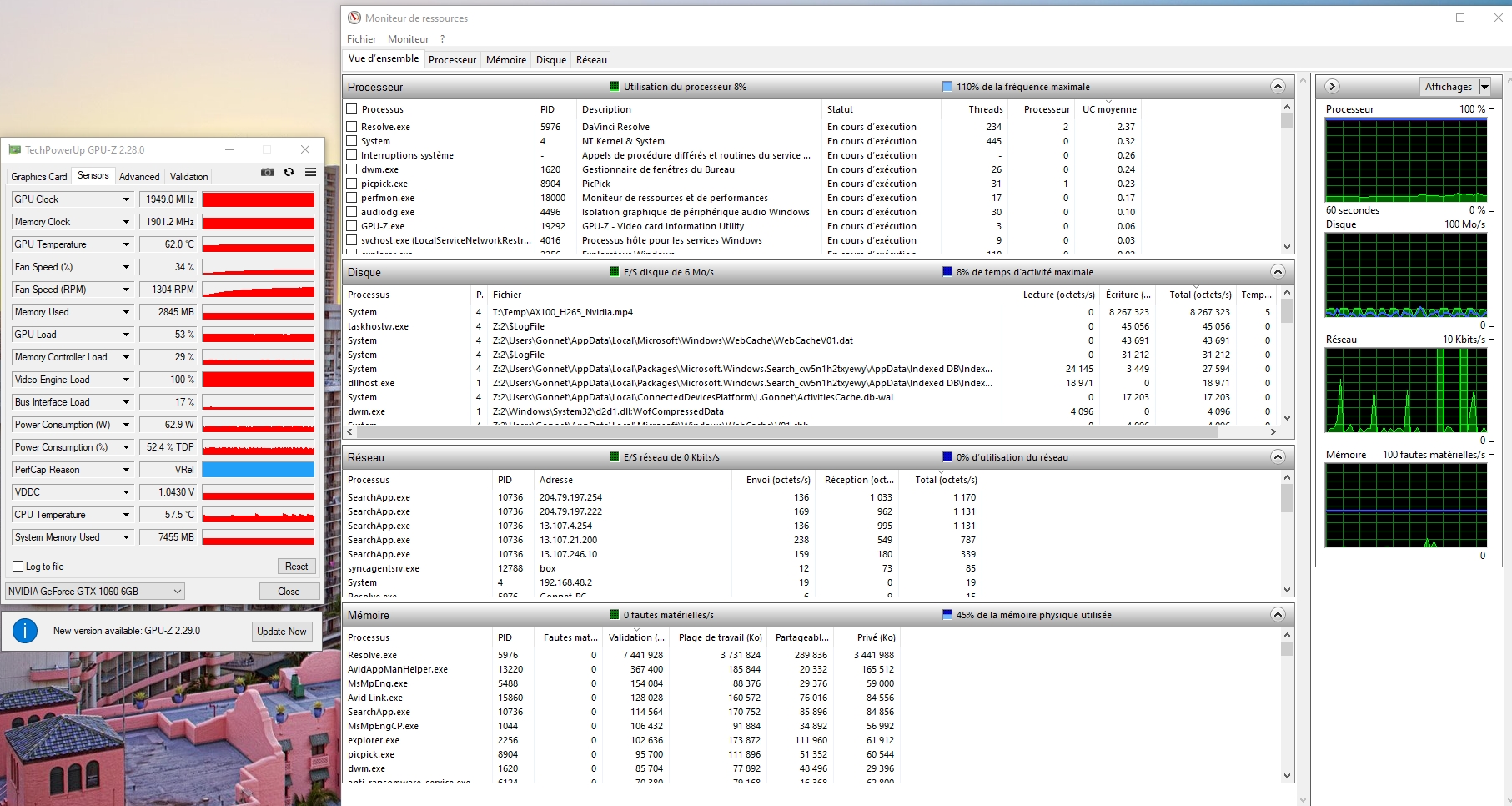Image resolution: width=1512 pixels, height=806 pixels.
Task: Sort disk list by Total (octets/s) column
Action: click(x=1199, y=295)
